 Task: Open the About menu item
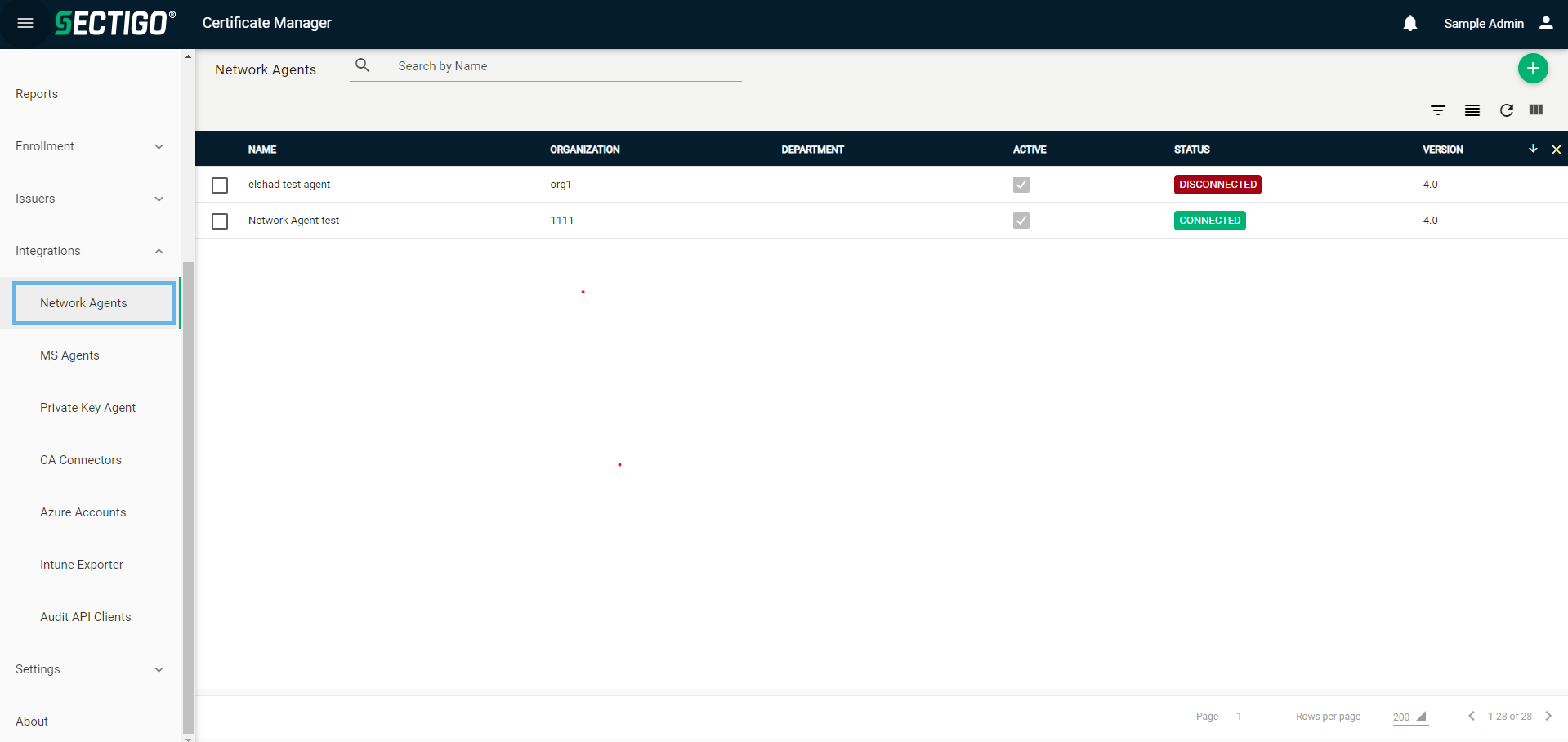(32, 722)
